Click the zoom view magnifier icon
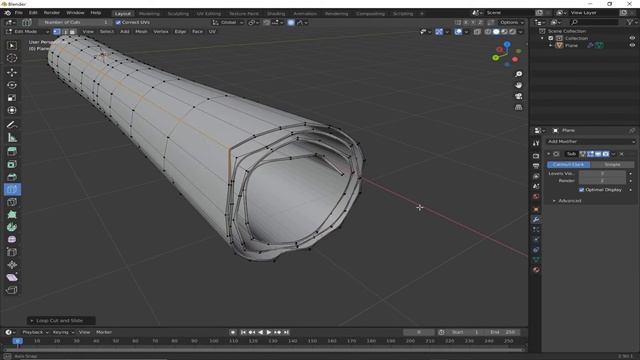Viewport: 640px width, 360px height. (518, 74)
